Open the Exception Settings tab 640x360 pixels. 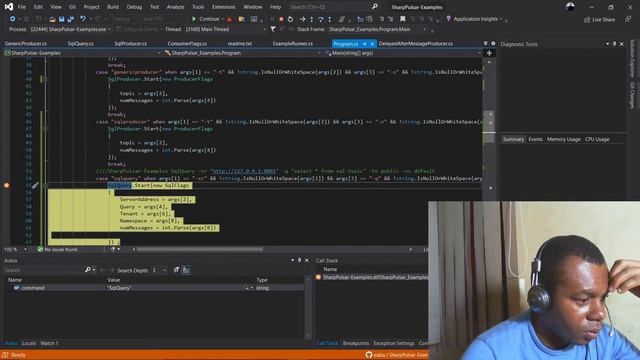393,343
